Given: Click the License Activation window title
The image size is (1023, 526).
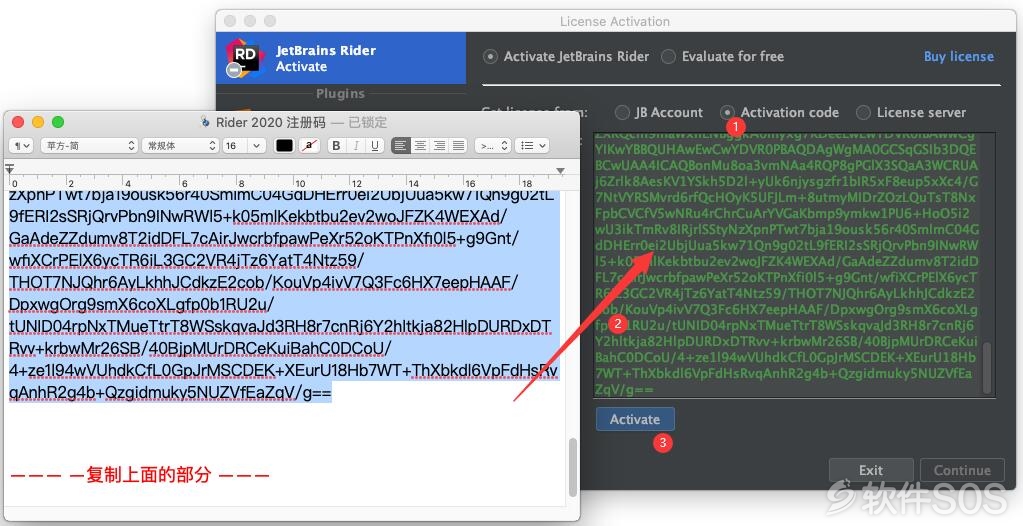Looking at the screenshot, I should pyautogui.click(x=615, y=22).
